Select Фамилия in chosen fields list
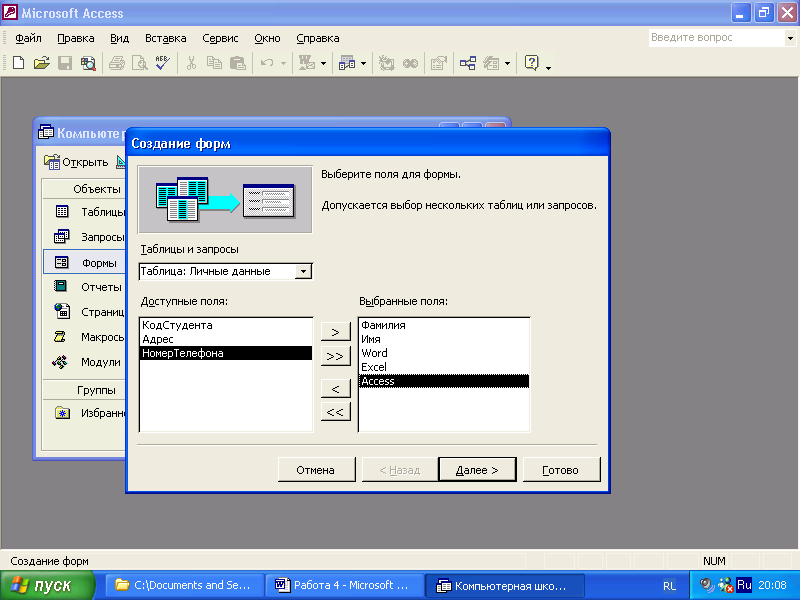This screenshot has width=800, height=600. (x=444, y=325)
